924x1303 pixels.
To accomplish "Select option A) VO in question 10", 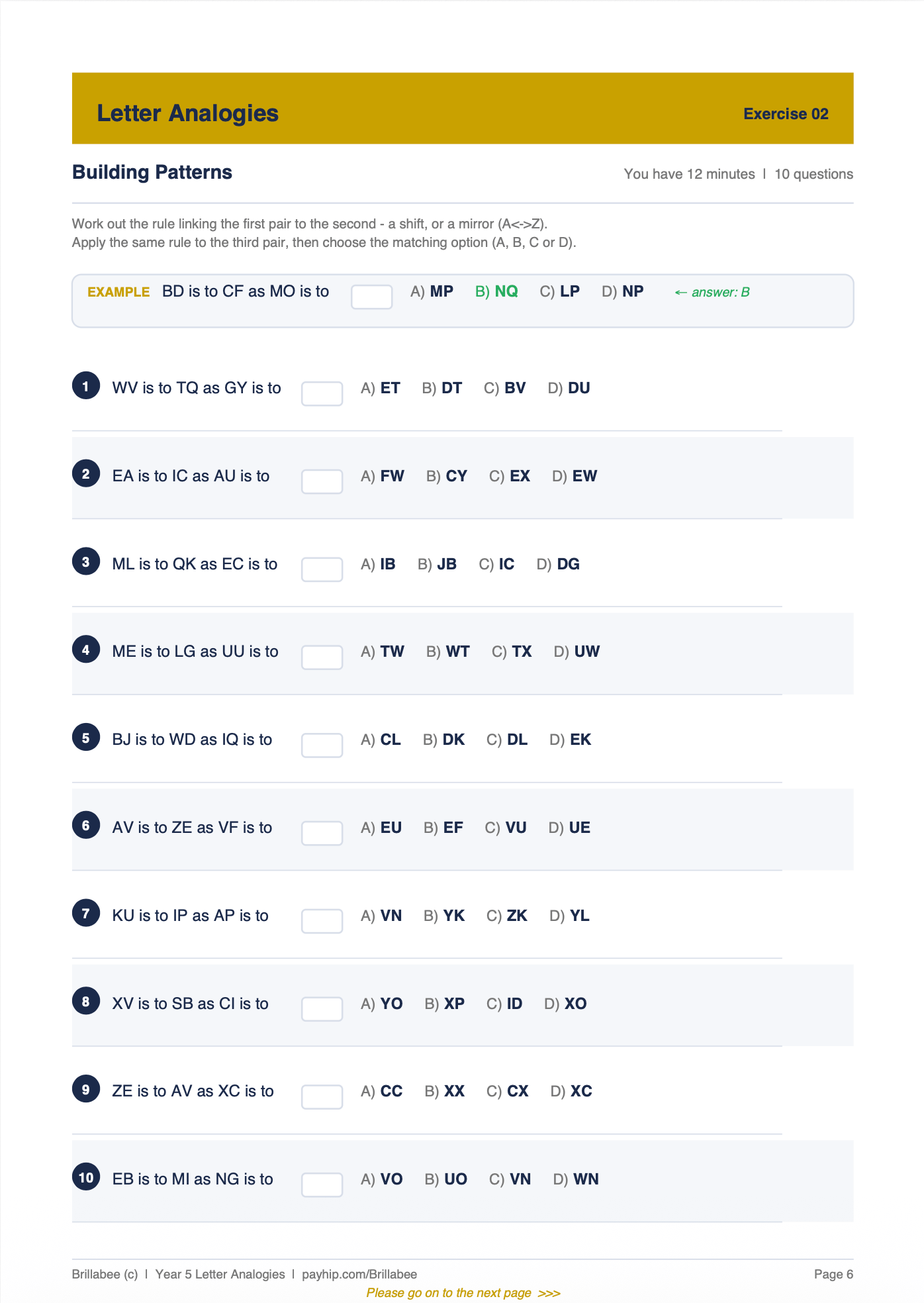I will (x=381, y=1179).
